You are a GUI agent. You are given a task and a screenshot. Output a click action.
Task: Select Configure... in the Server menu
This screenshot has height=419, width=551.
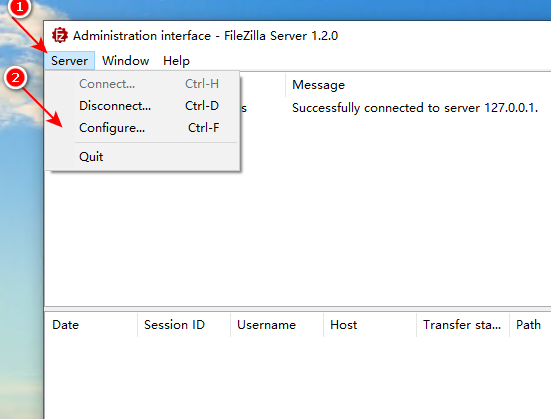tap(142, 128)
